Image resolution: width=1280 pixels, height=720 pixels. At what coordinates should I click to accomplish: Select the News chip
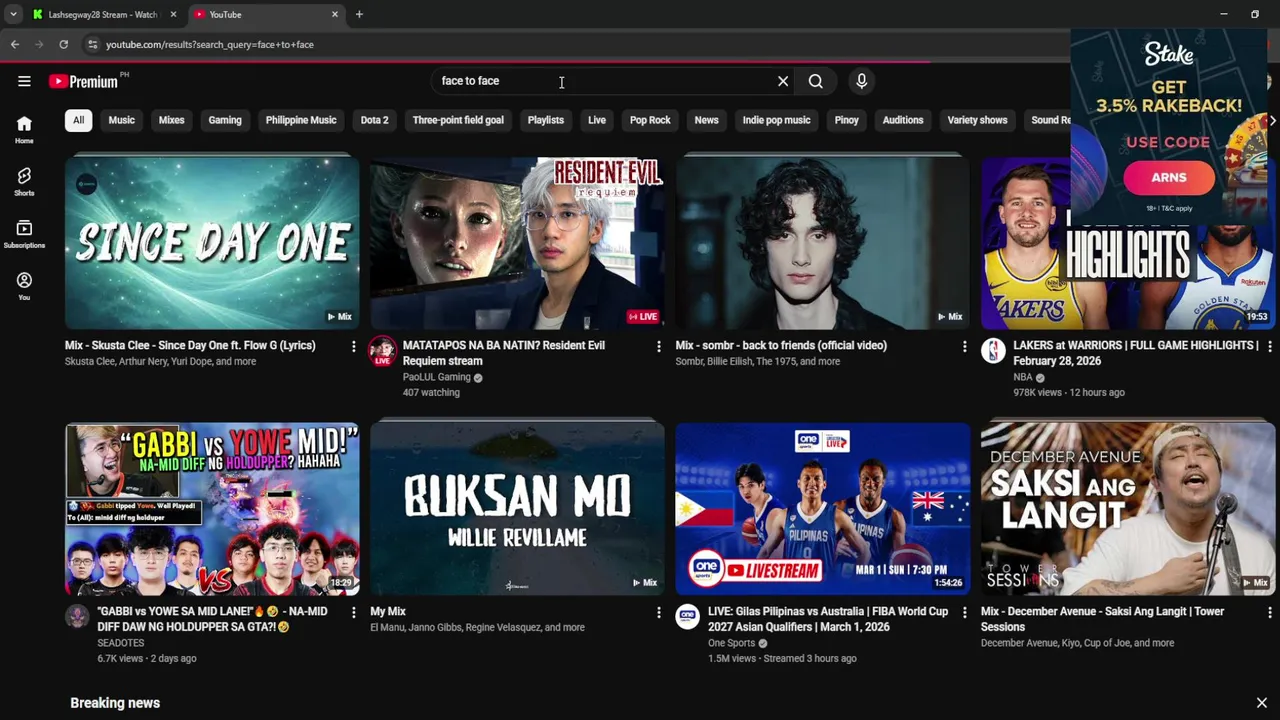tap(706, 120)
